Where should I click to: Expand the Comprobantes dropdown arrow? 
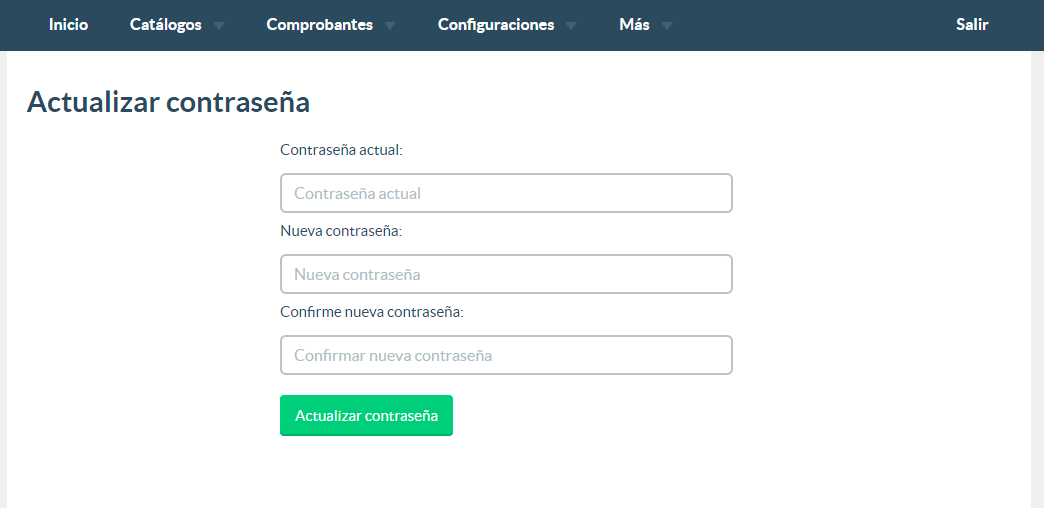pyautogui.click(x=390, y=26)
